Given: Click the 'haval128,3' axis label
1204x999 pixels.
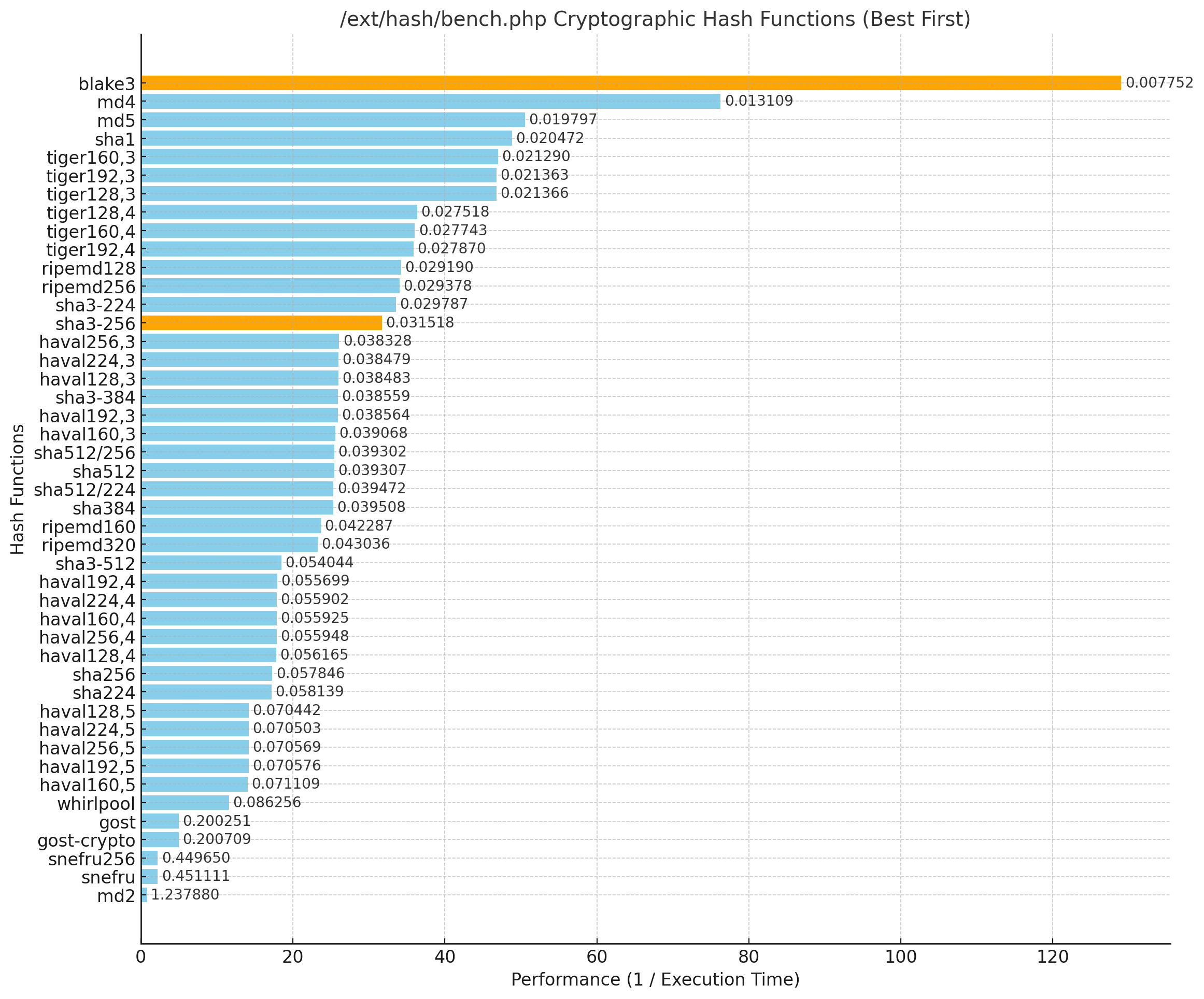Looking at the screenshot, I should point(87,379).
